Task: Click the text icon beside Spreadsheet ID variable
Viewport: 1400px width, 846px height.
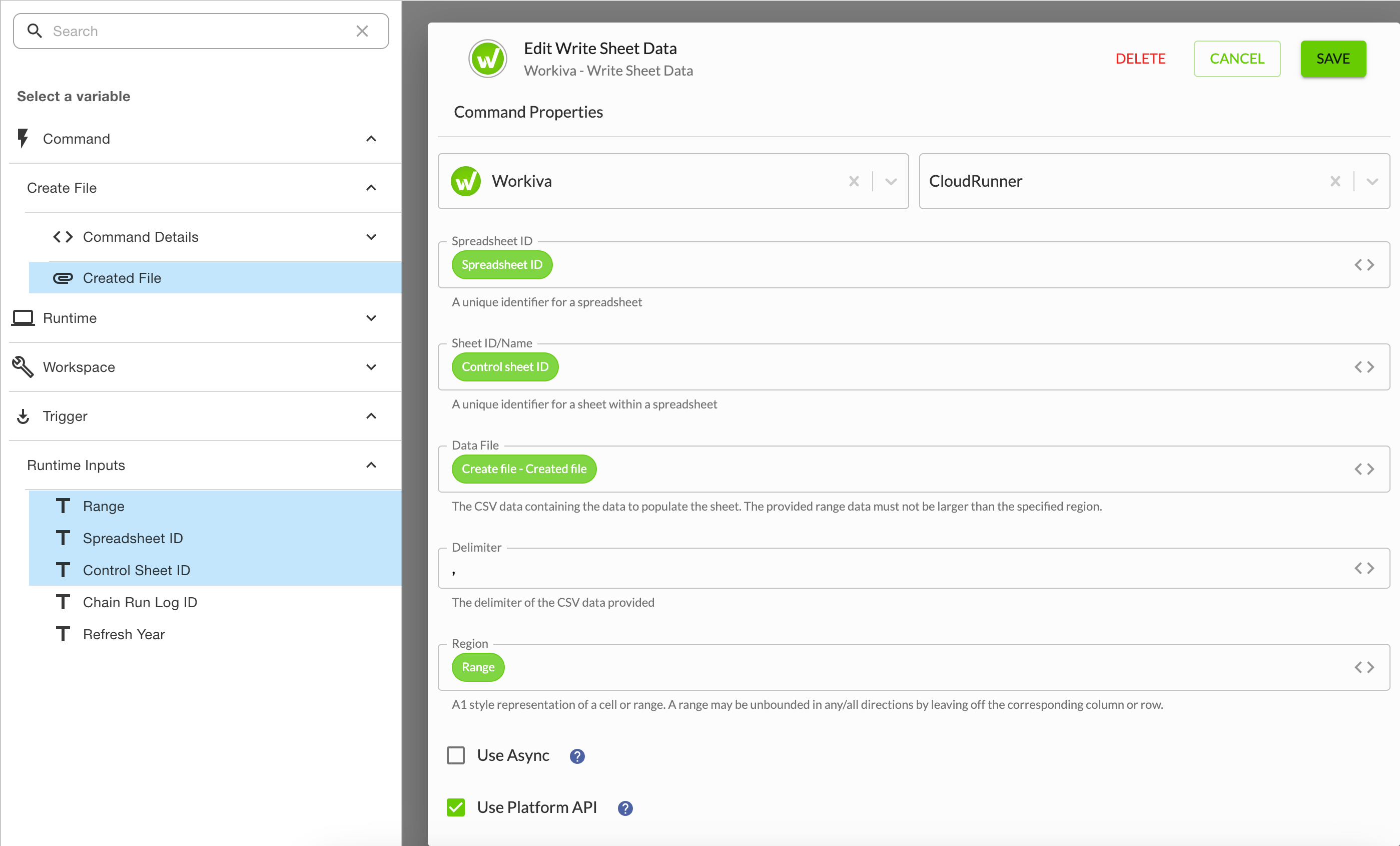Action: (63, 538)
